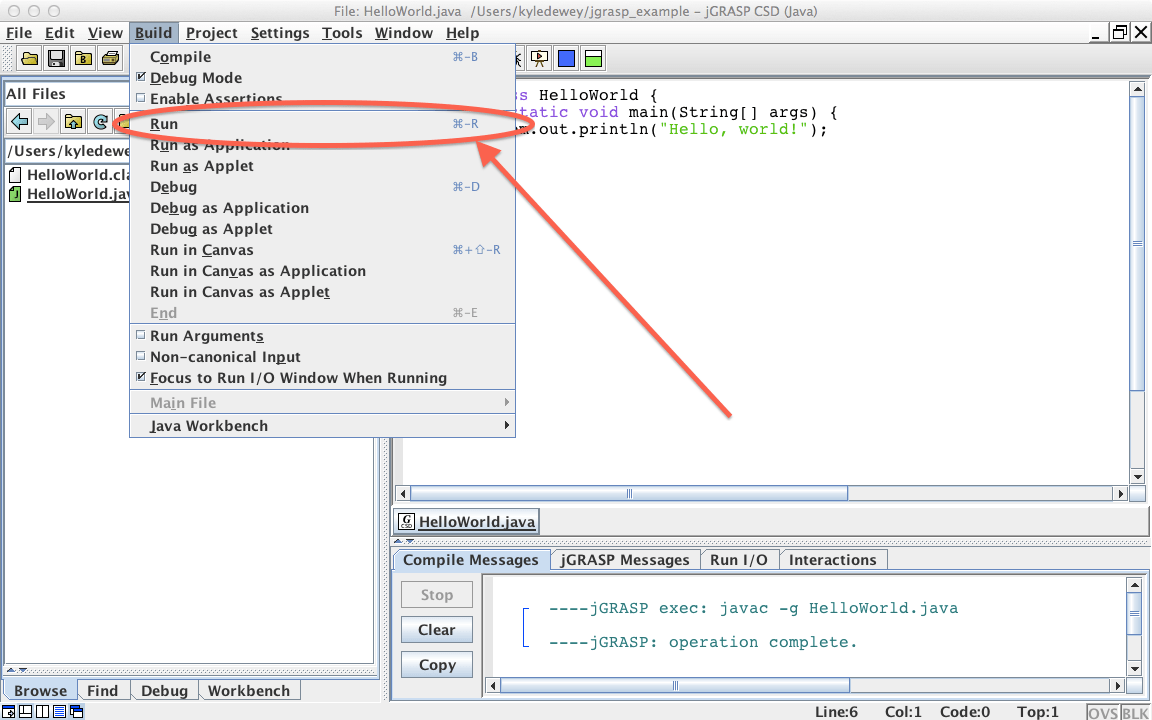Click the easel run-in-canvas toolbar icon
This screenshot has width=1152, height=720.
click(540, 57)
